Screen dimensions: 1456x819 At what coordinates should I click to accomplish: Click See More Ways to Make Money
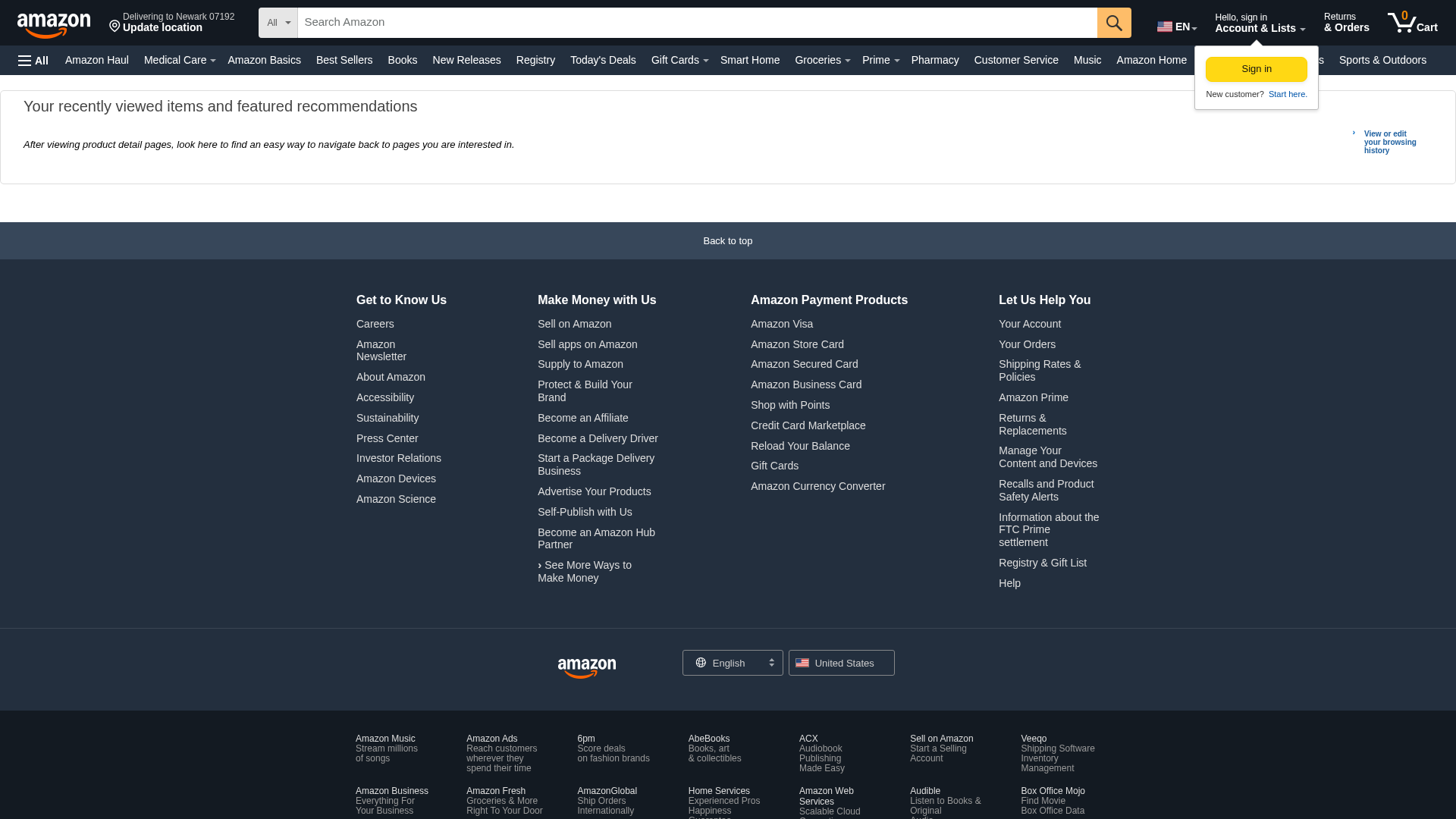(585, 571)
